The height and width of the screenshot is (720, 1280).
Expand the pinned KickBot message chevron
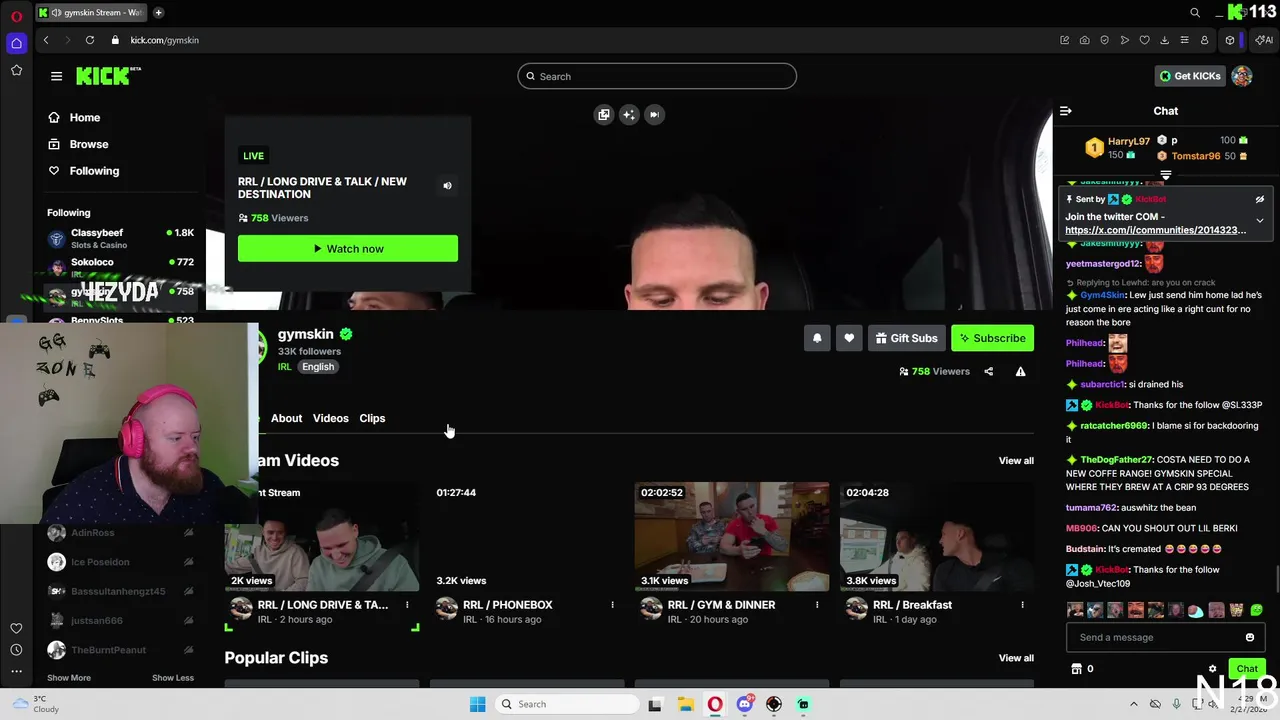click(x=1260, y=220)
